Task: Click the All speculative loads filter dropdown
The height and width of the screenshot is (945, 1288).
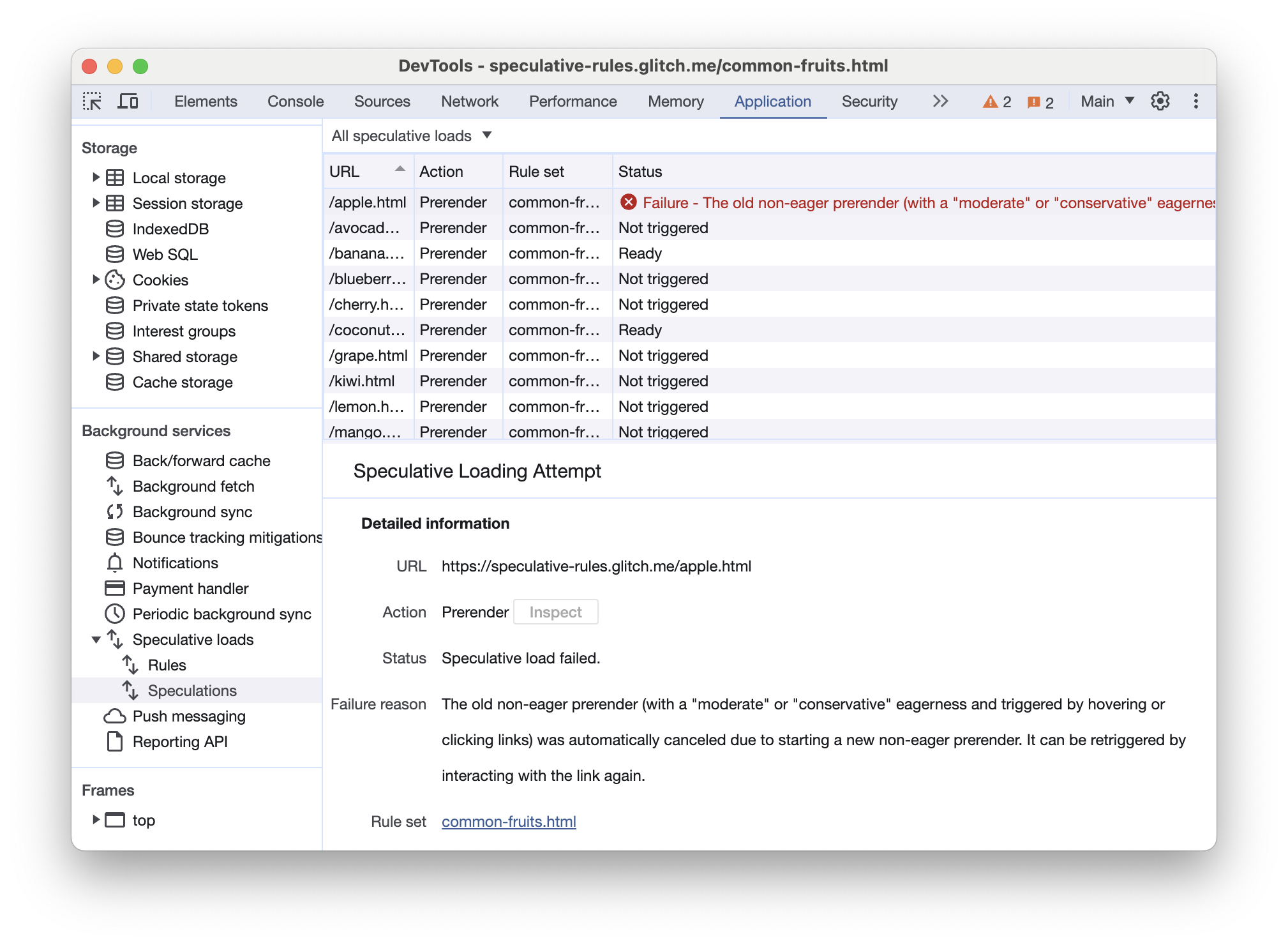Action: (x=411, y=136)
